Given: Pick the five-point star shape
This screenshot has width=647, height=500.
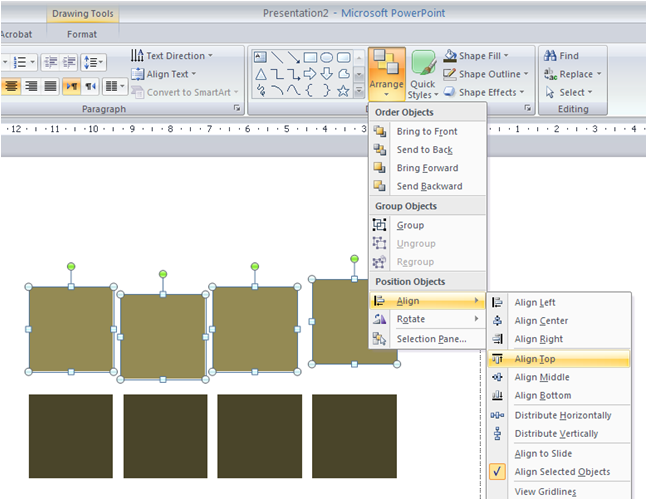Looking at the screenshot, I should tap(343, 91).
